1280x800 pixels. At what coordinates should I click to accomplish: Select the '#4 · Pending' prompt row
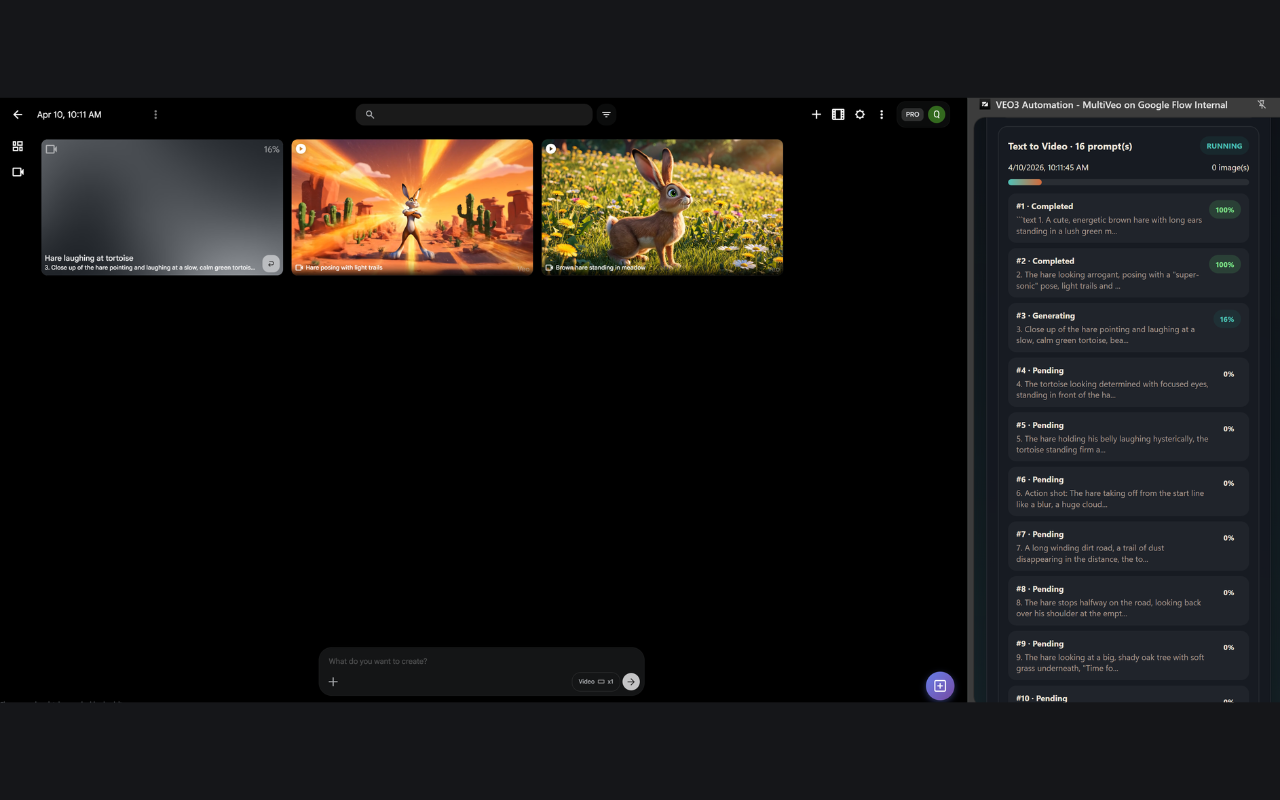[x=1128, y=382]
